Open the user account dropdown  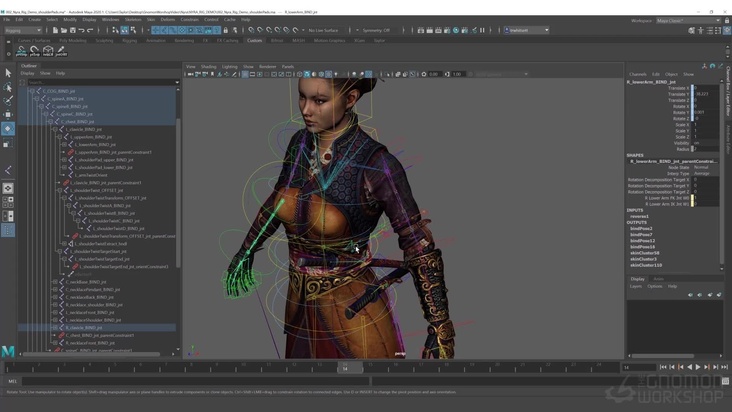[527, 30]
